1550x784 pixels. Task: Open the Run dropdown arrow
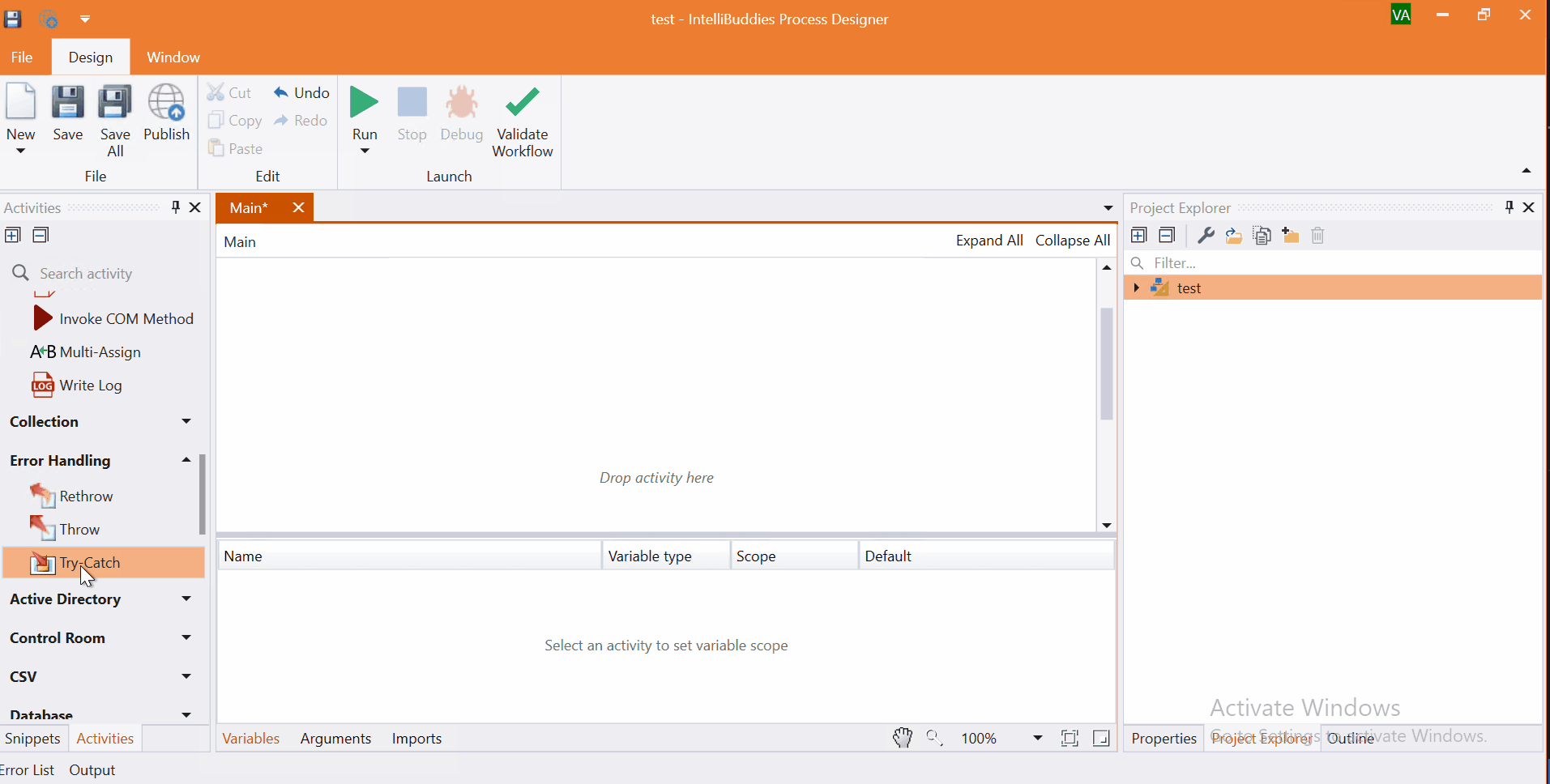pos(365,151)
